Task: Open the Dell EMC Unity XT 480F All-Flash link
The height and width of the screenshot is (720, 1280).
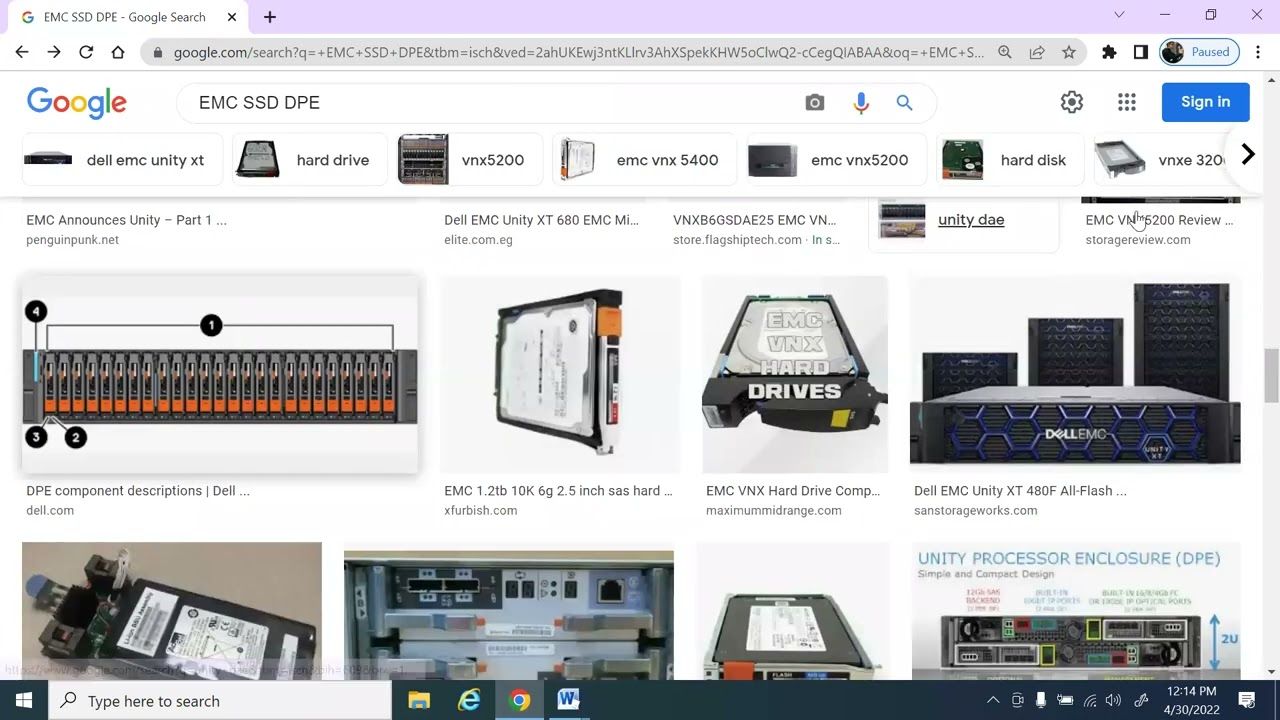Action: [1020, 491]
